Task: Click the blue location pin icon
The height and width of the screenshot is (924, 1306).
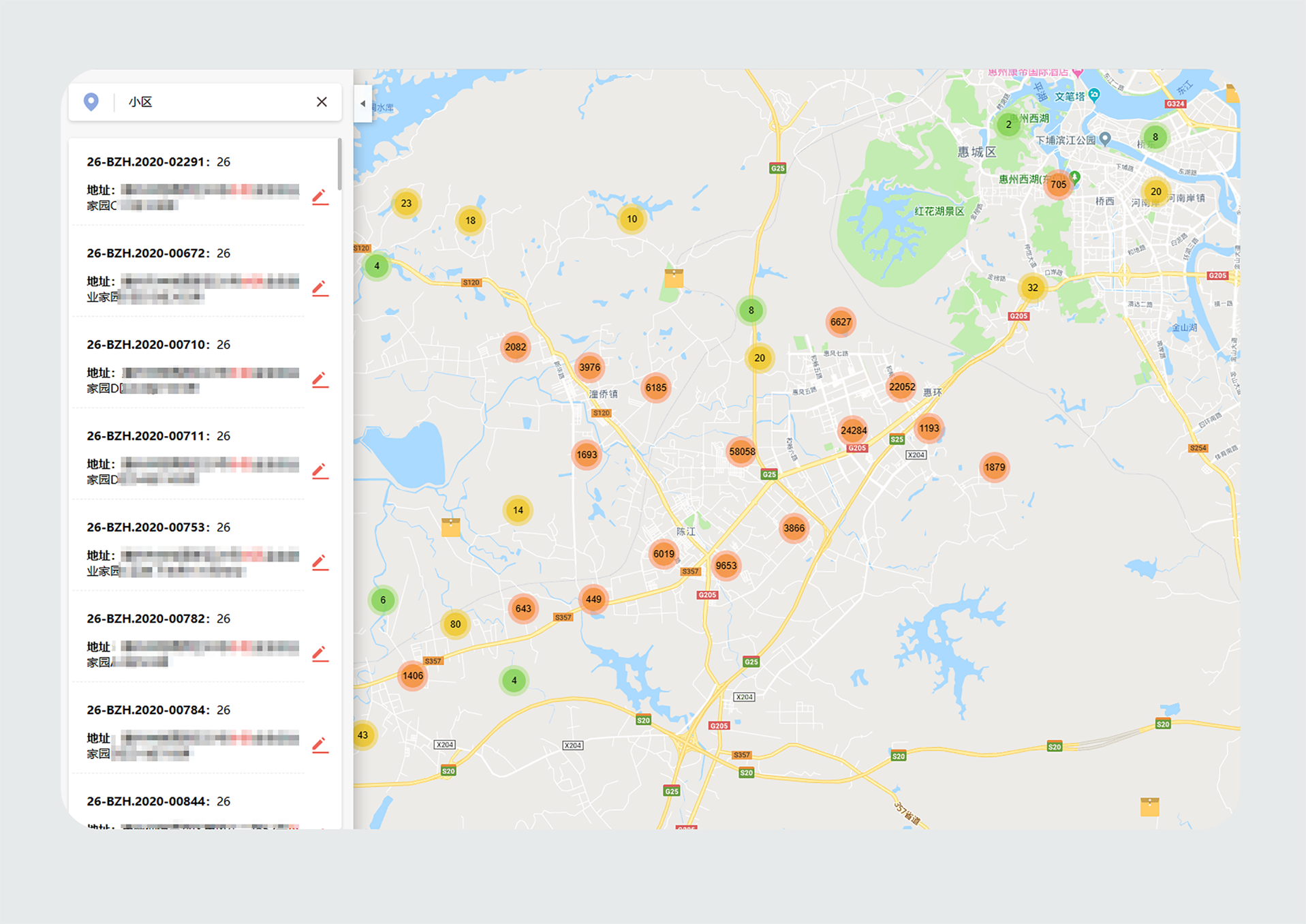Action: 91,102
